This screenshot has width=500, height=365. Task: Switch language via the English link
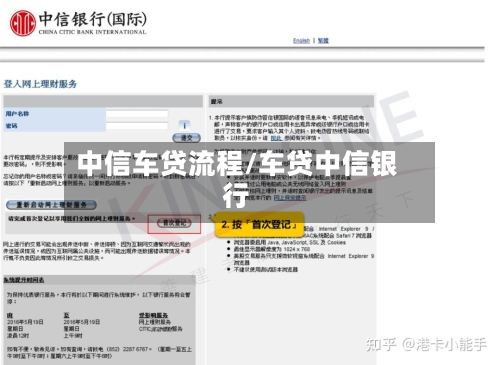pos(301,41)
